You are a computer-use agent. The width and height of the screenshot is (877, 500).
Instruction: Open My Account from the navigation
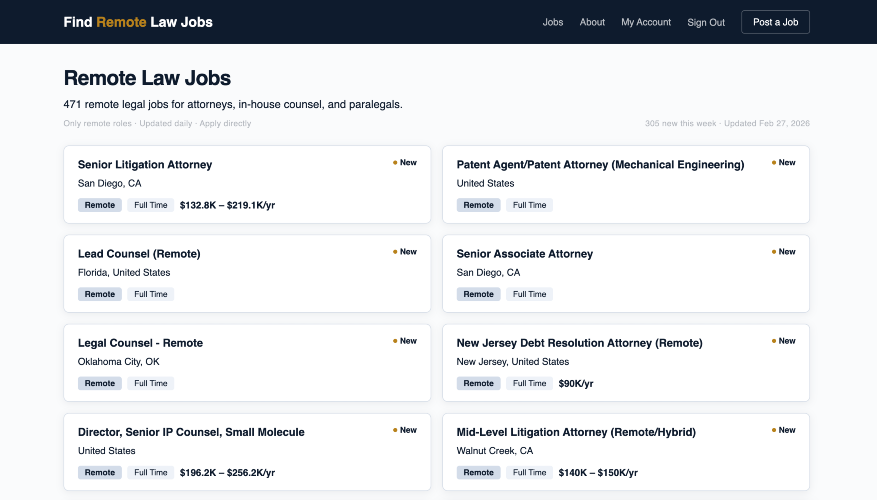646,22
